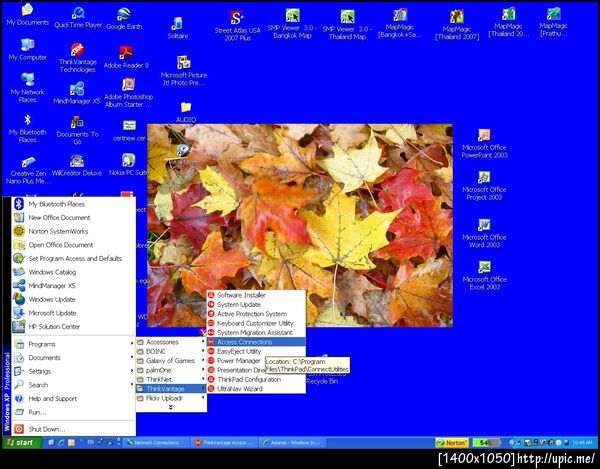Viewport: 600px width, 469px height.
Task: Expand the palmOne program folder
Action: [x=171, y=370]
